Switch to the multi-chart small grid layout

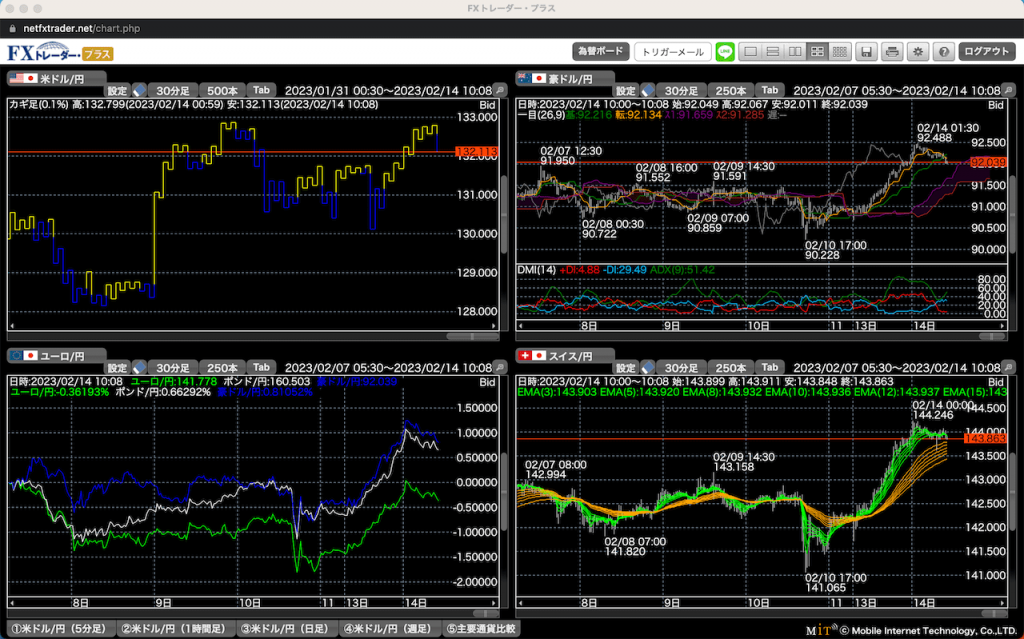pos(839,52)
